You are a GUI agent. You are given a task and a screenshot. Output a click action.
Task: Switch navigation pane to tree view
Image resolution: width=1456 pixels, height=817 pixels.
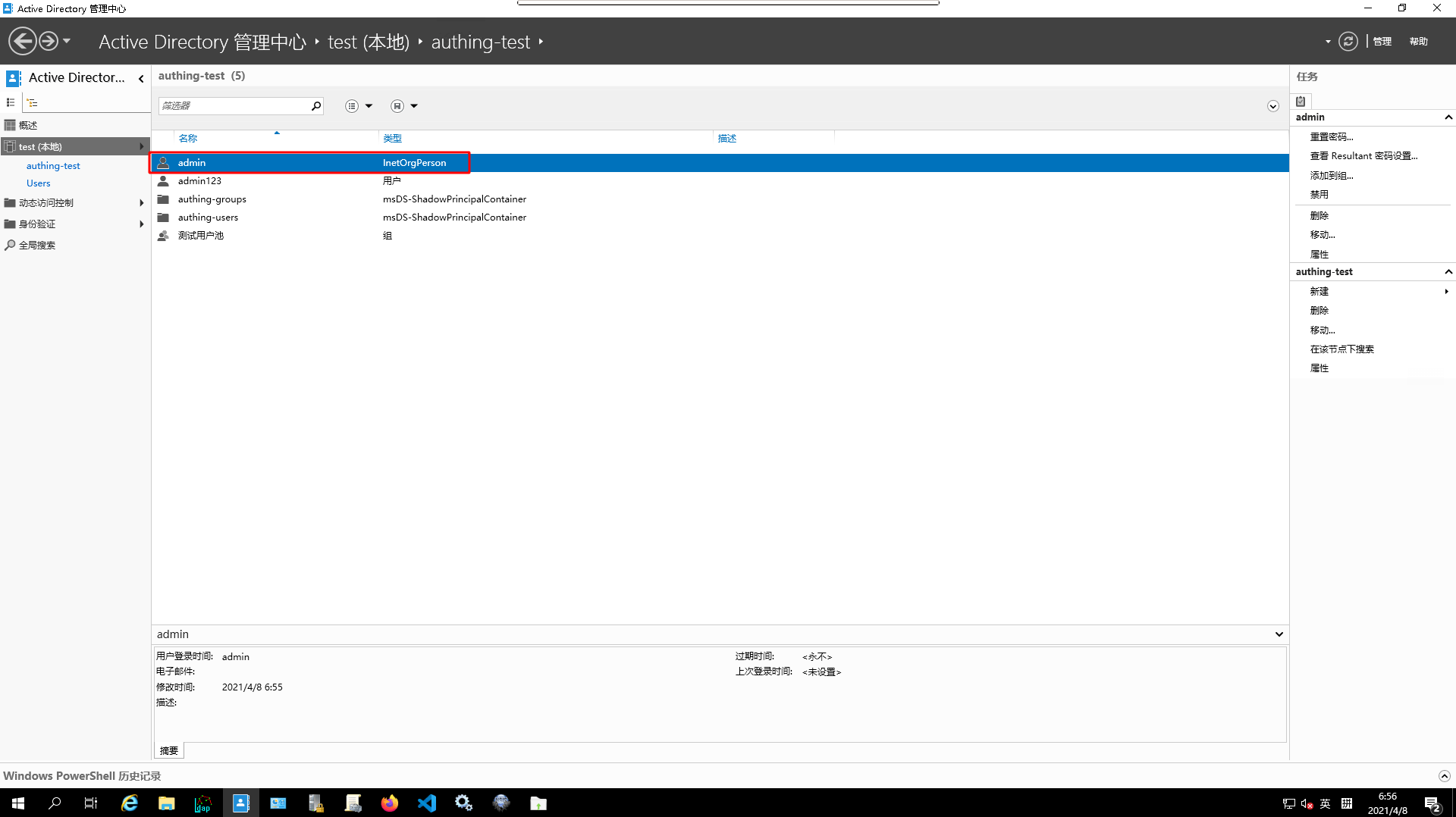[32, 103]
